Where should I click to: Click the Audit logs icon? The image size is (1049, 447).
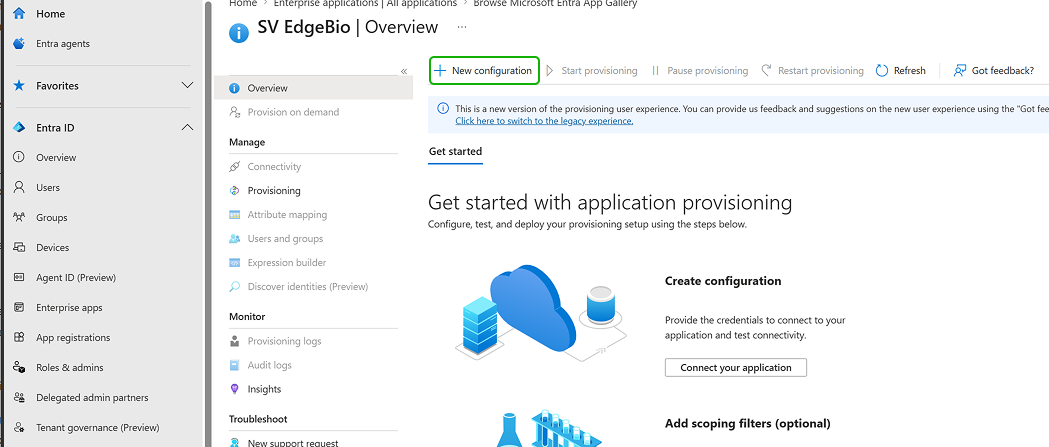(234, 365)
